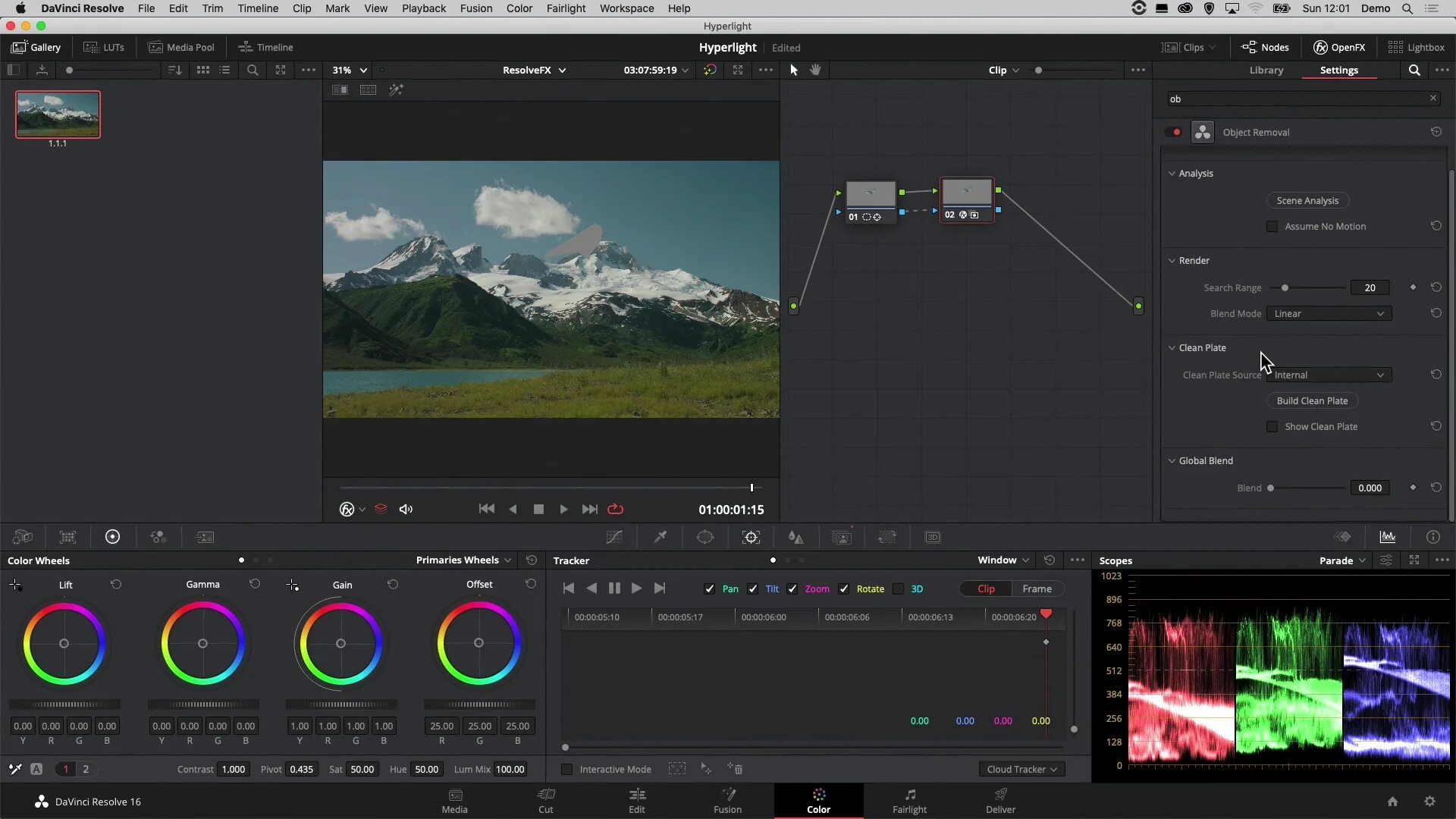Toggle the Show Clean Plate checkbox

point(1270,426)
